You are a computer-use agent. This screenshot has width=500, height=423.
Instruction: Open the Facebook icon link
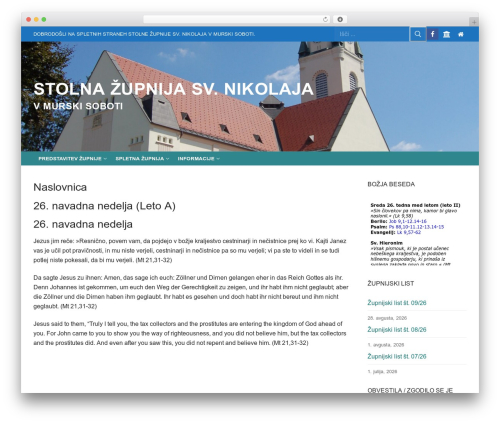tap(432, 34)
